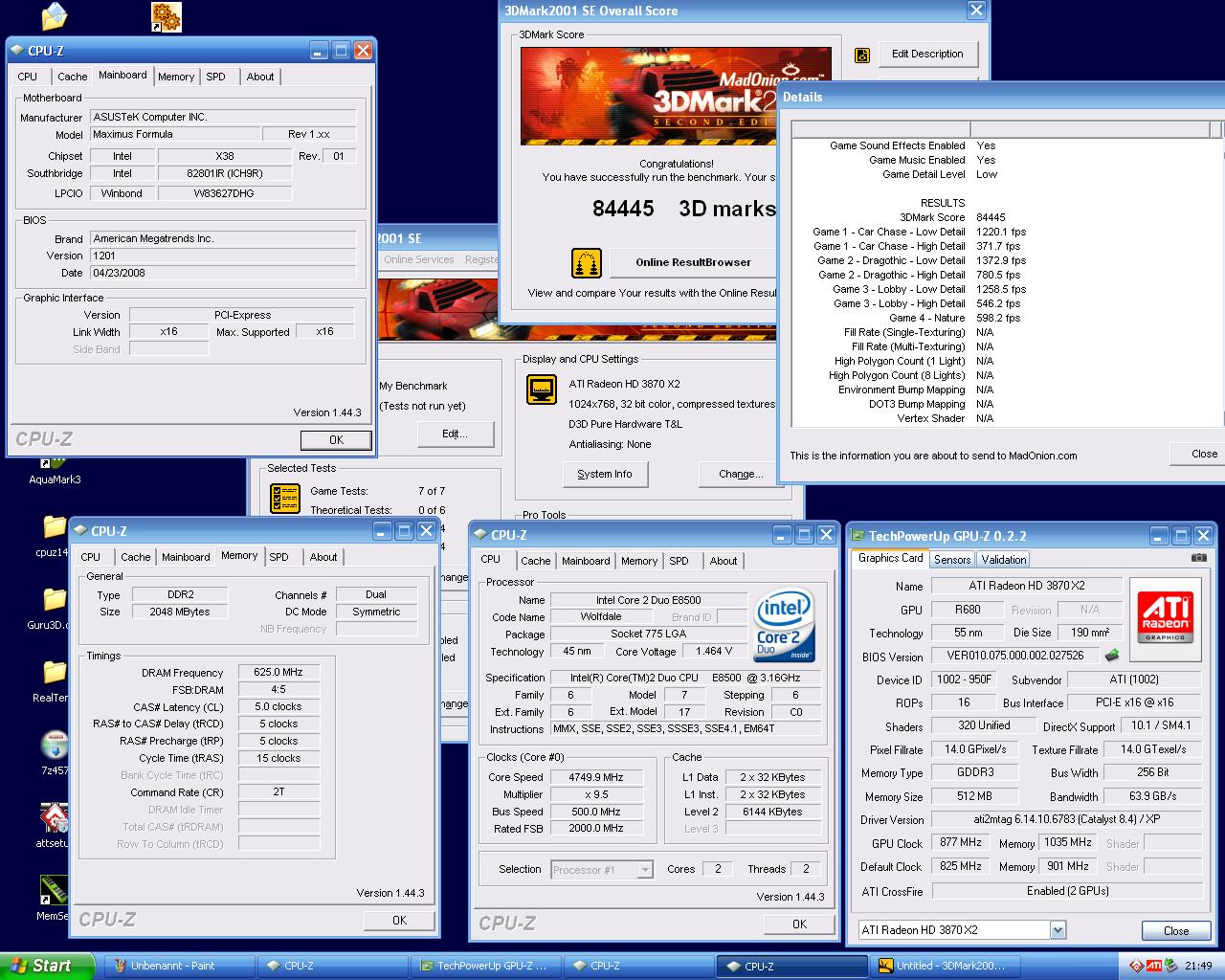
Task: Open the MemSet desktop shortcut
Action: click(54, 898)
